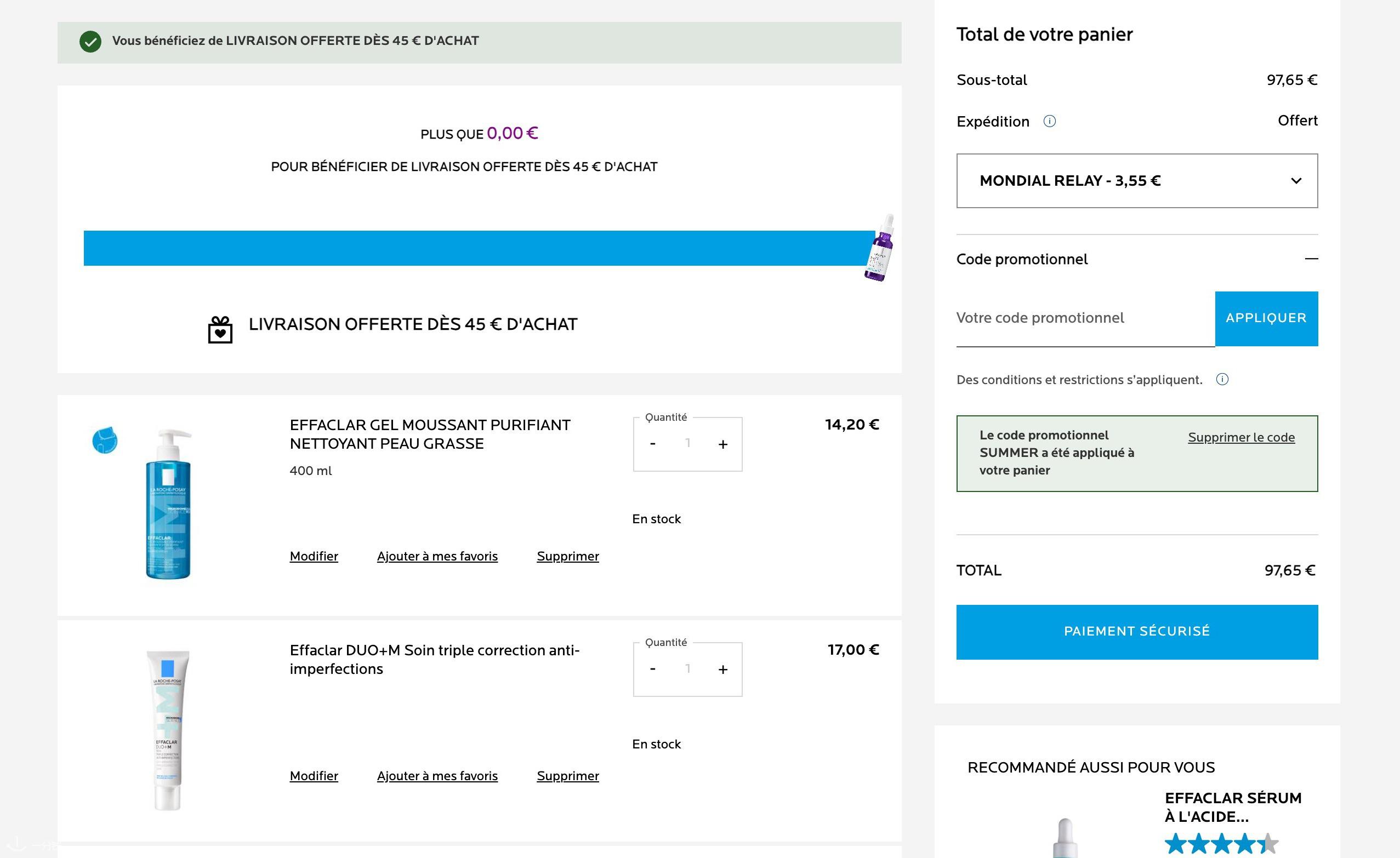Click the Offert shipping value
The height and width of the screenshot is (858, 1400).
1297,121
